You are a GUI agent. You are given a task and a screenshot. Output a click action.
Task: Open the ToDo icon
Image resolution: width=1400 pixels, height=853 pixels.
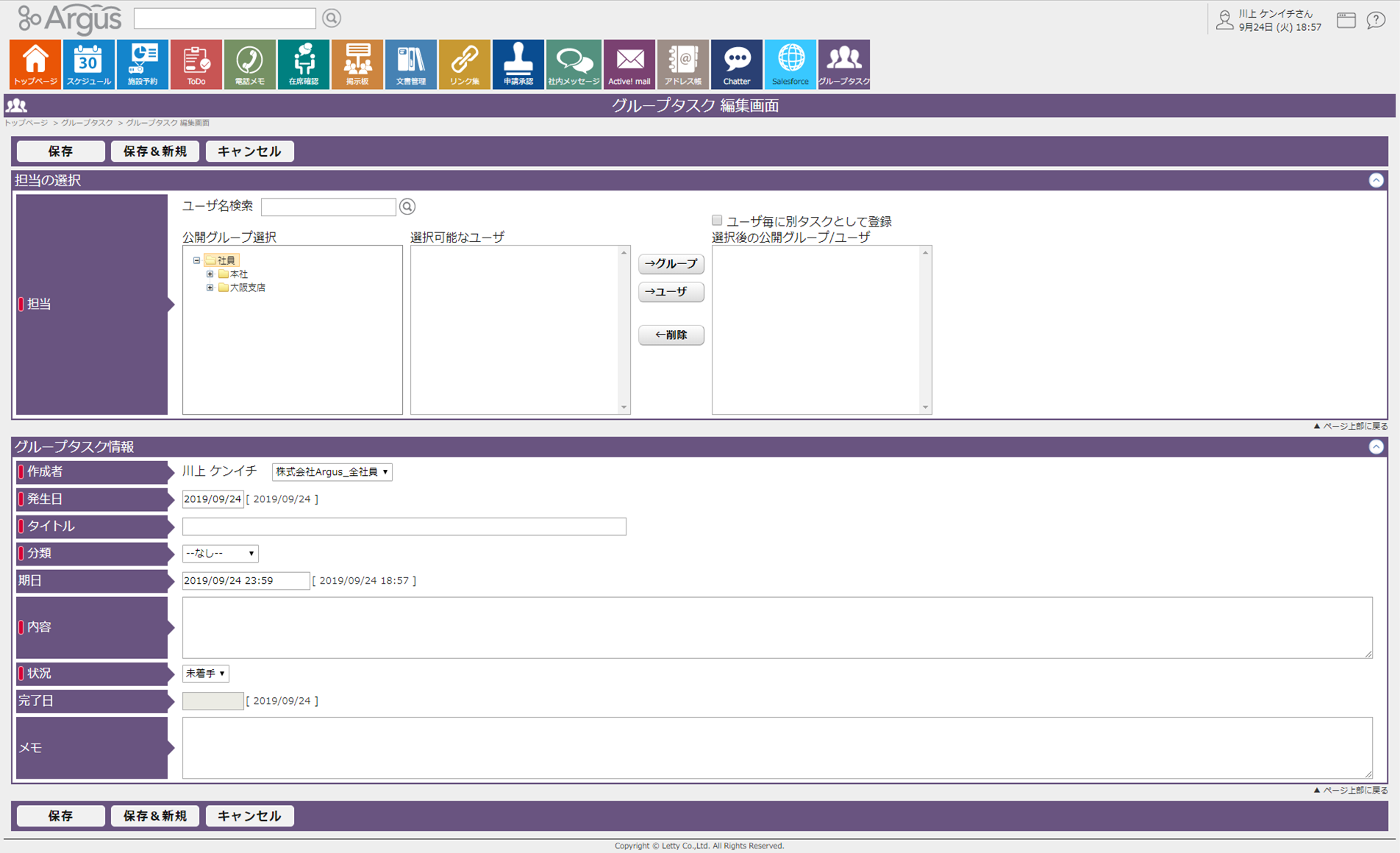pos(196,65)
